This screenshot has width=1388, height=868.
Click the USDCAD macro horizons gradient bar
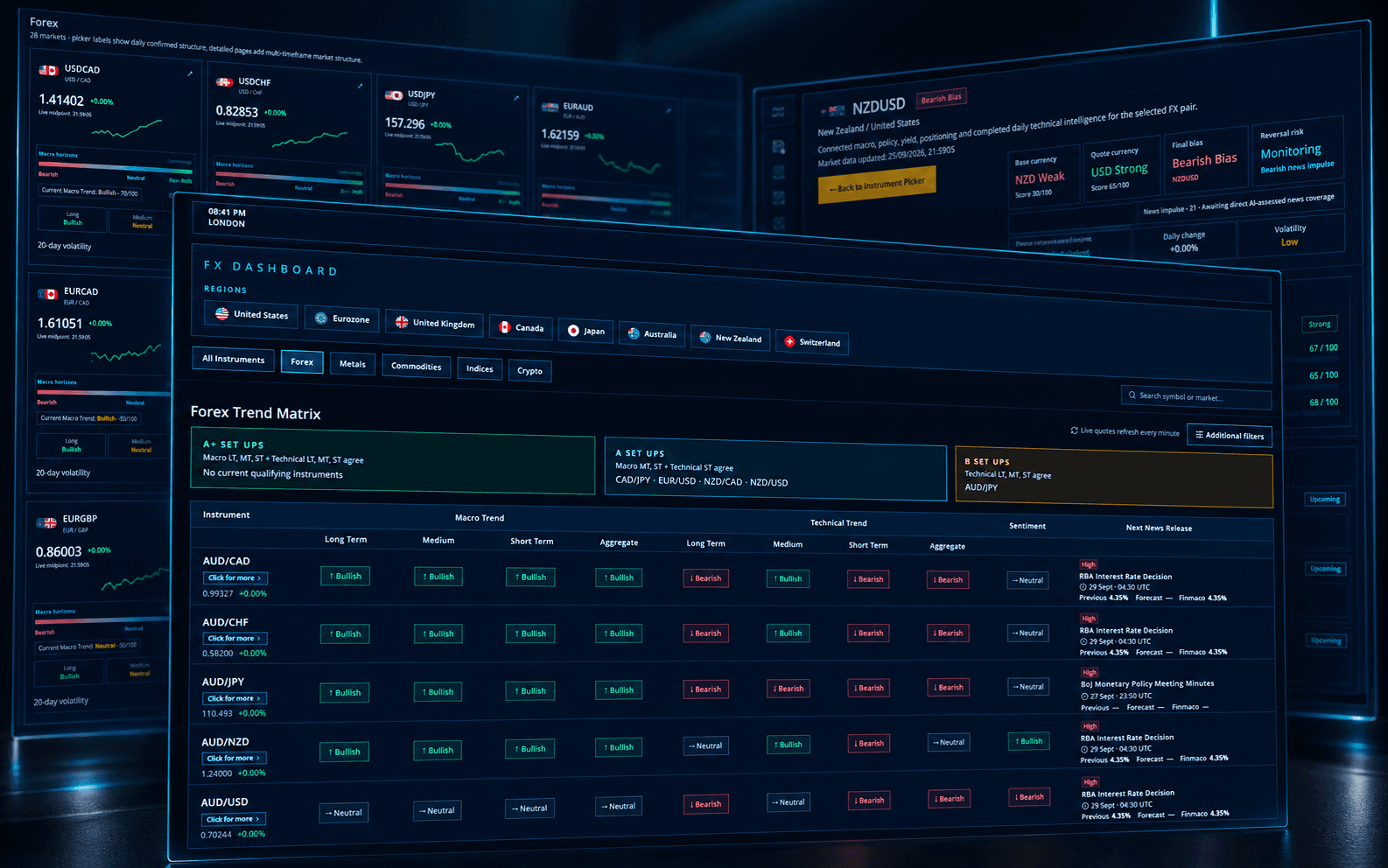click(x=115, y=166)
